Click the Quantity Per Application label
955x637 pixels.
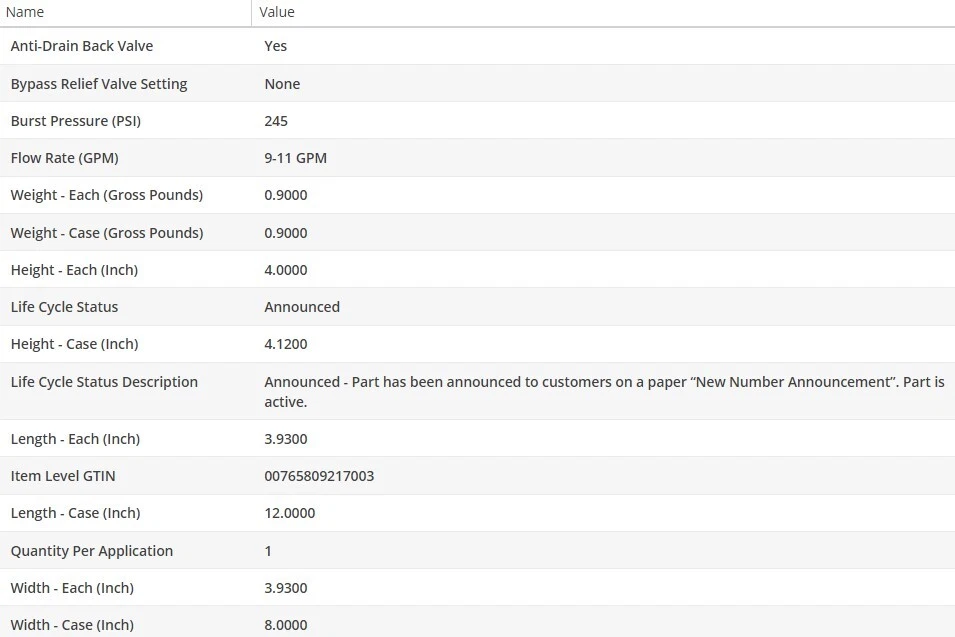tap(91, 552)
